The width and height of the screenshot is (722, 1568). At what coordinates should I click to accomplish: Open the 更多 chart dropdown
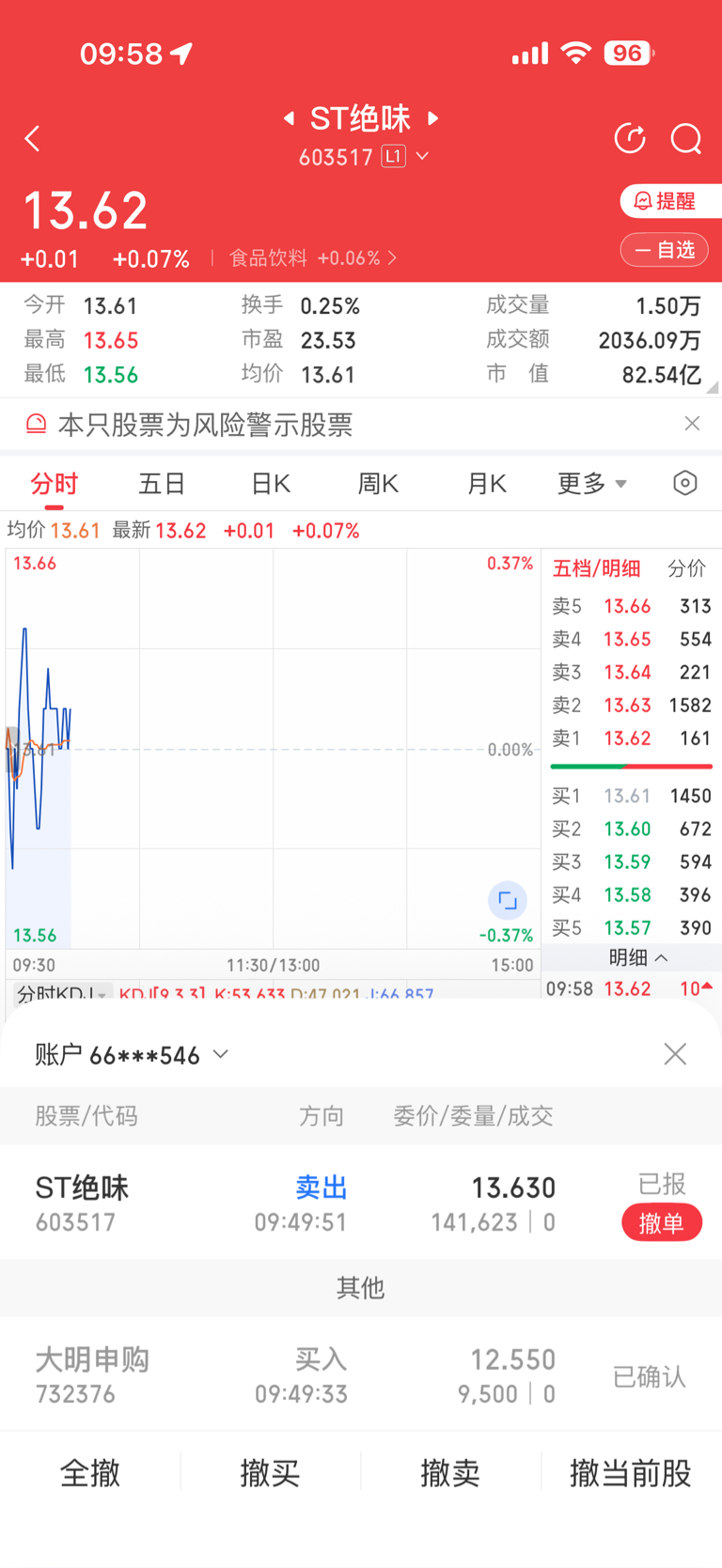[591, 483]
